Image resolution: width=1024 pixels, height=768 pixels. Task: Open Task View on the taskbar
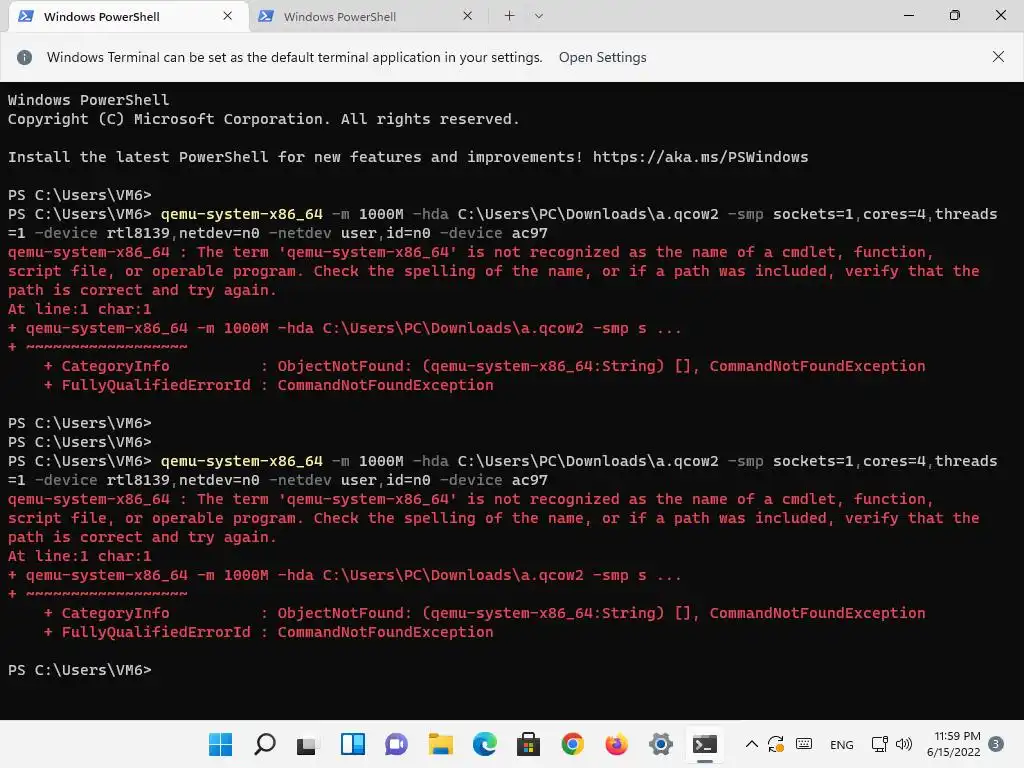[x=308, y=744]
